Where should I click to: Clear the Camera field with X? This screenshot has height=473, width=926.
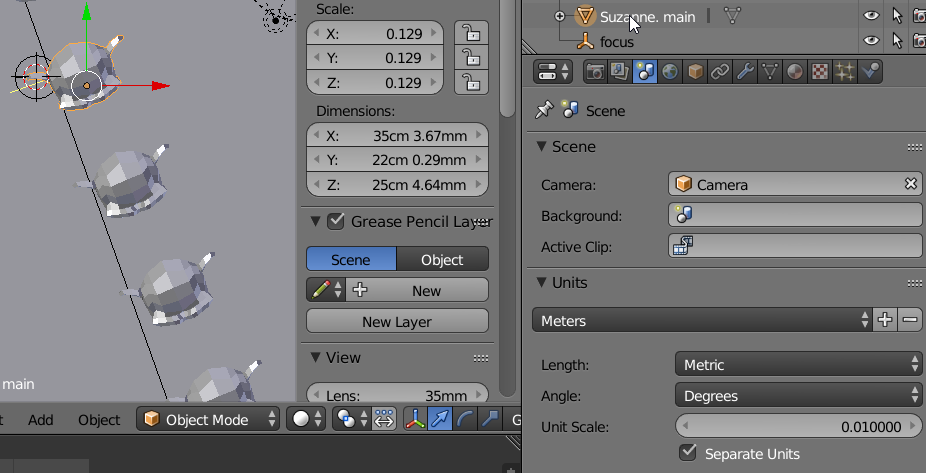[x=911, y=184]
